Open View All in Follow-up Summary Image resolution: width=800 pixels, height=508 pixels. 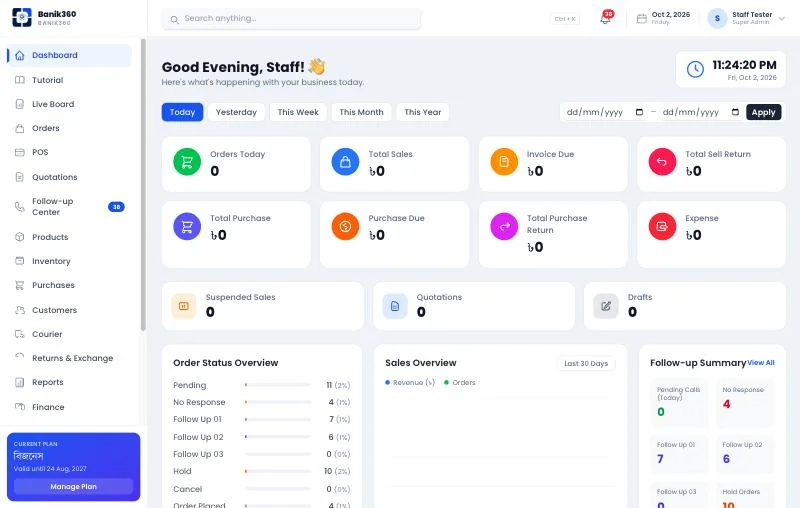pyautogui.click(x=761, y=363)
